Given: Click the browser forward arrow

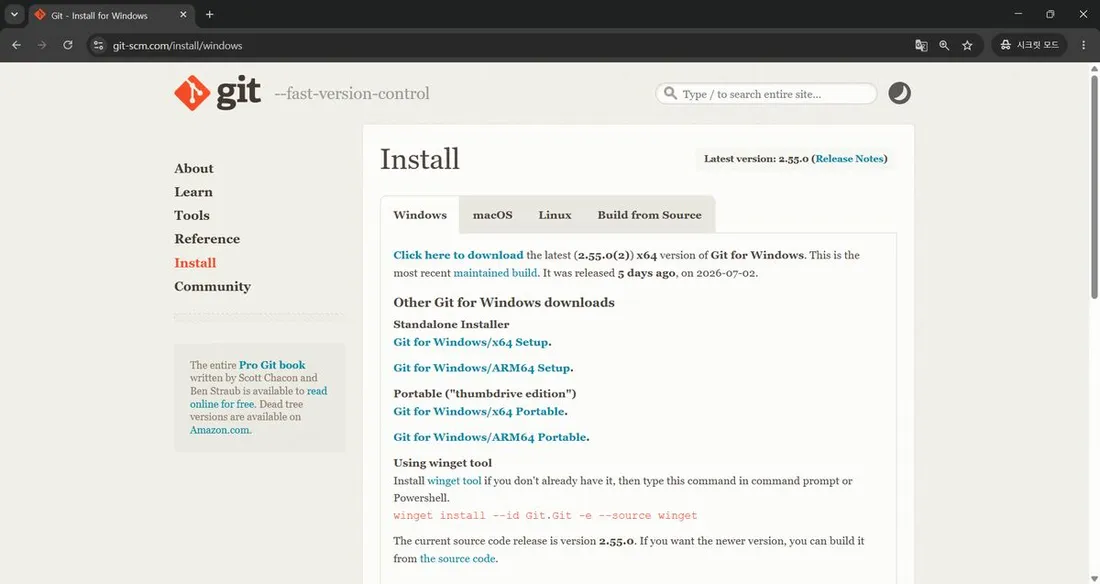Looking at the screenshot, I should point(42,45).
